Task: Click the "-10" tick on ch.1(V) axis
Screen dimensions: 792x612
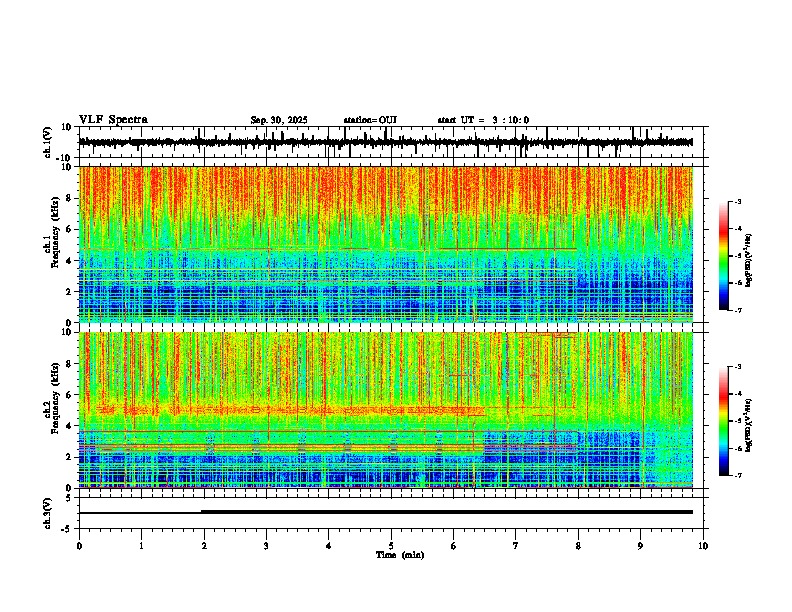Action: 65,158
